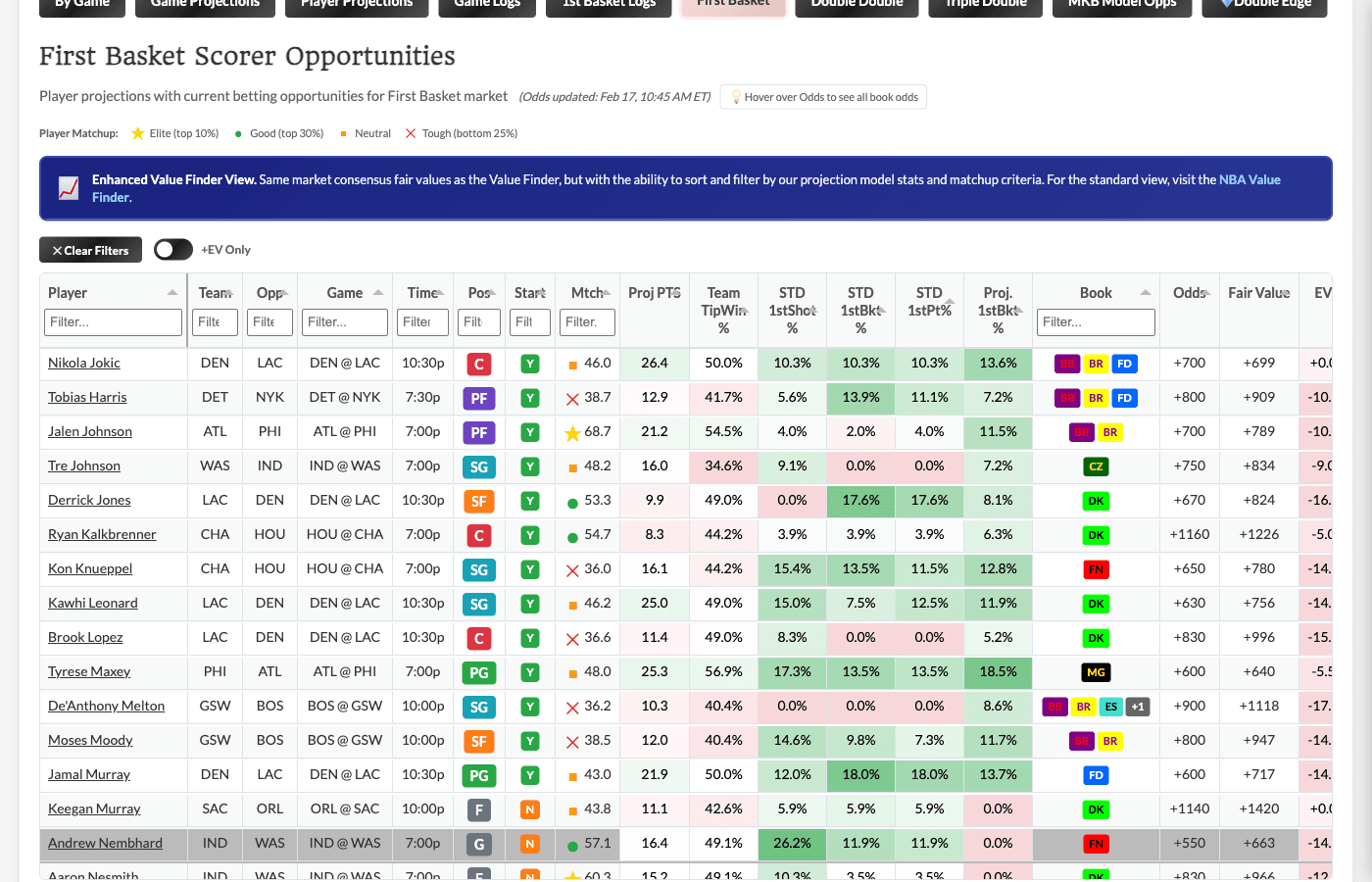Click the +1 books badge for De'Anthony Melton

(x=1138, y=706)
